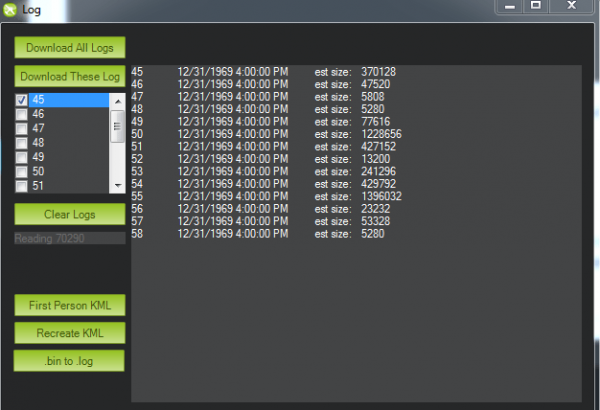The height and width of the screenshot is (410, 600).
Task: Enable the checkbox for log 47
Action: 21,129
